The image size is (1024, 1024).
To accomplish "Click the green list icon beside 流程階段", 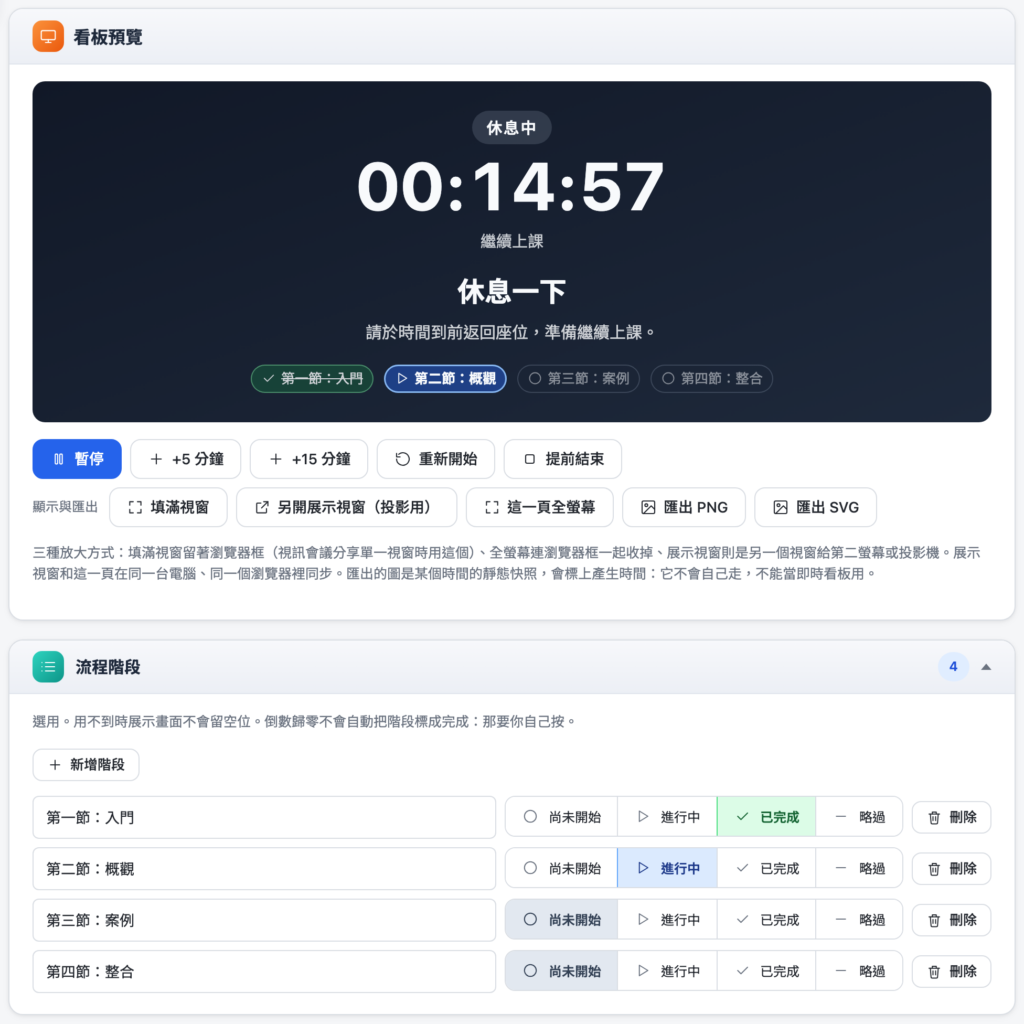I will coord(48,667).
